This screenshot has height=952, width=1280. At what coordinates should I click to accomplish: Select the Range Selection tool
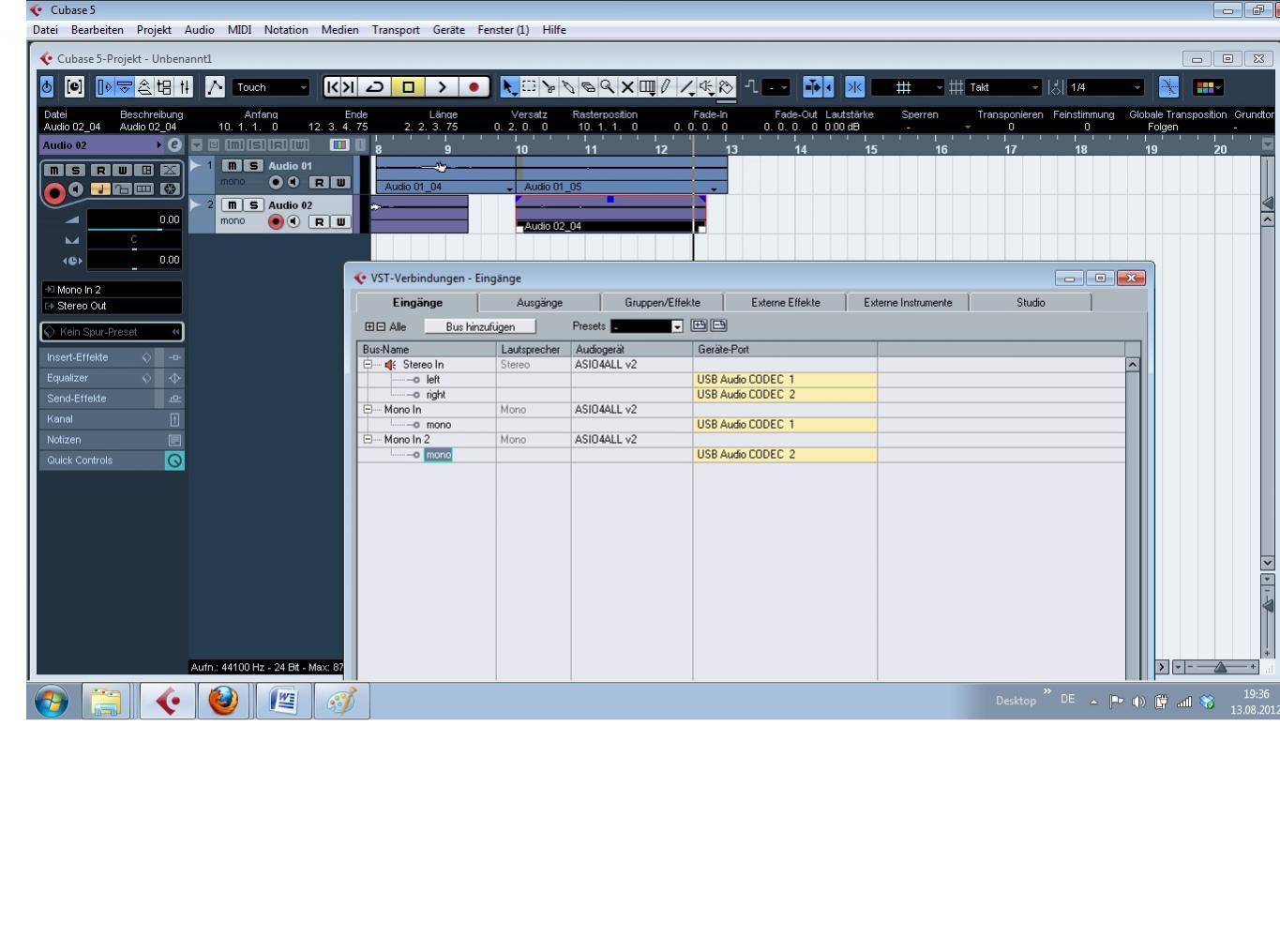pyautogui.click(x=529, y=87)
